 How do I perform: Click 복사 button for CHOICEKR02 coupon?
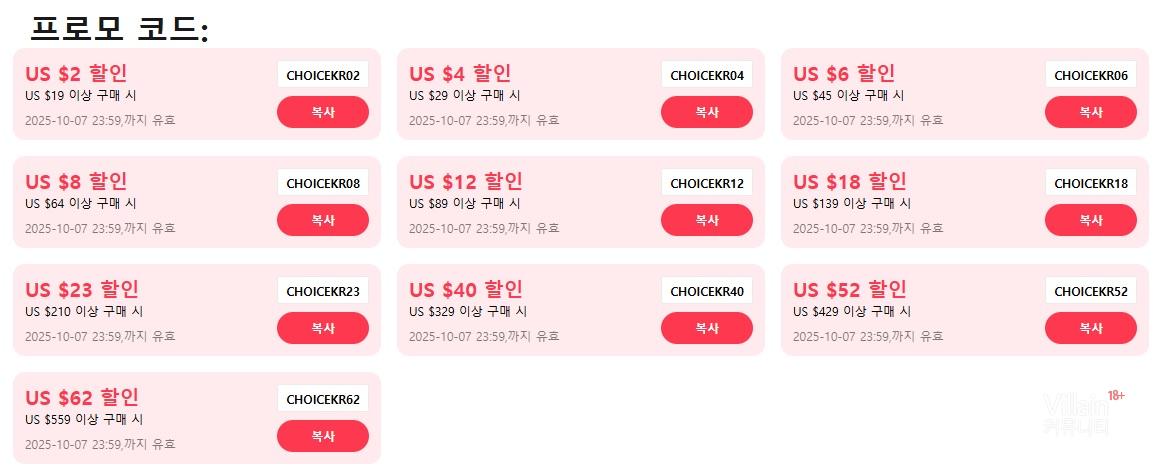[322, 112]
